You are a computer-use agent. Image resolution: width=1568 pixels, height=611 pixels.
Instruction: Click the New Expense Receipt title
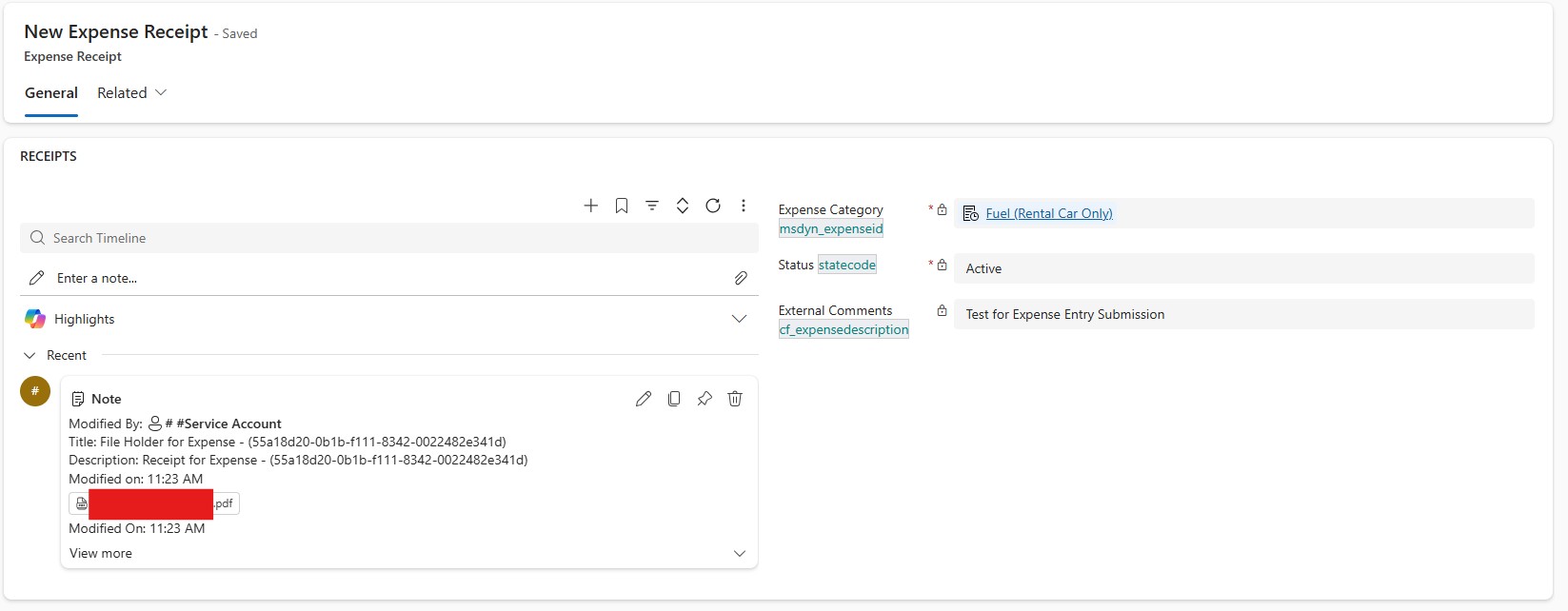116,31
